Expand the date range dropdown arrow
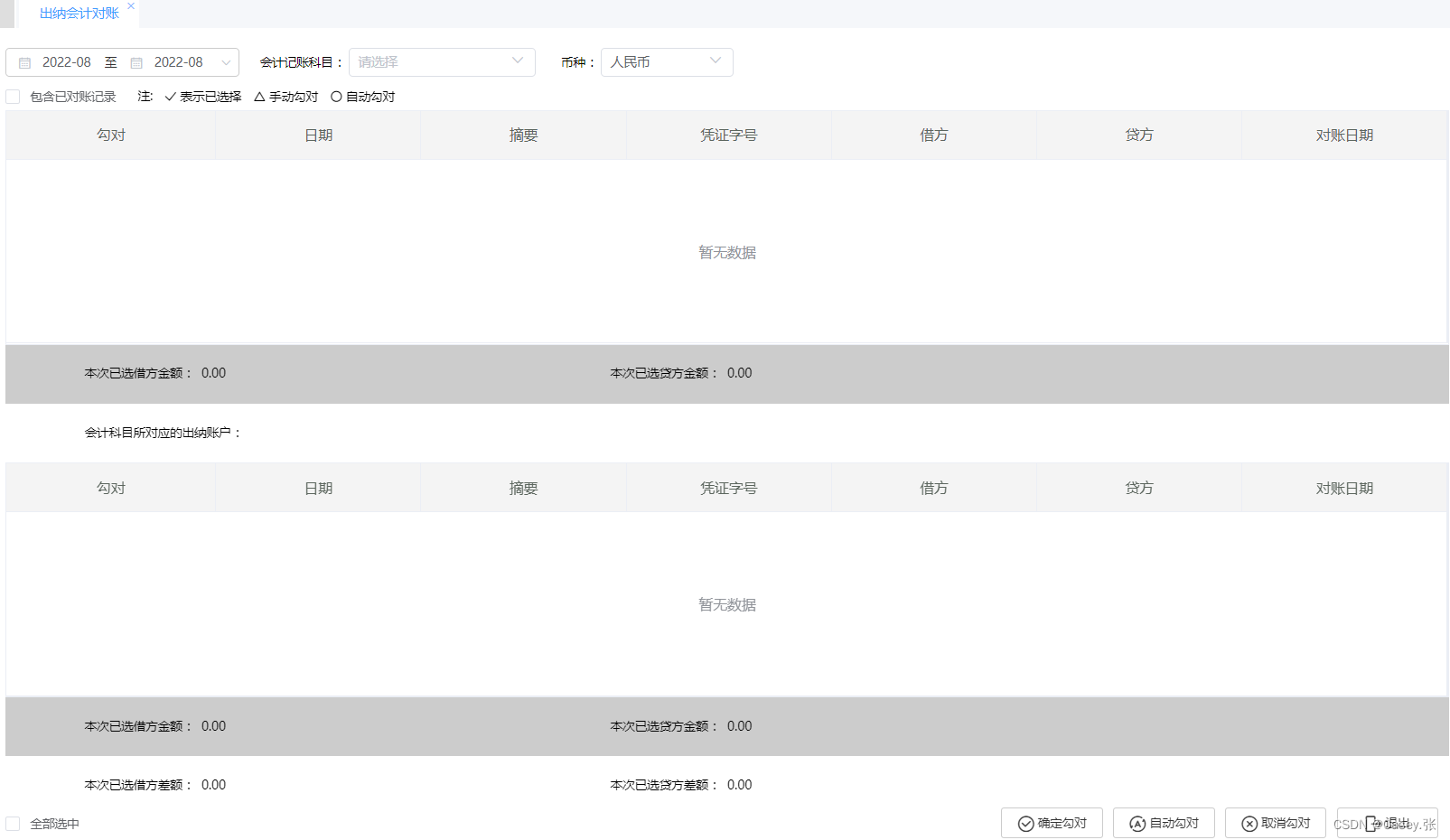 click(x=227, y=63)
